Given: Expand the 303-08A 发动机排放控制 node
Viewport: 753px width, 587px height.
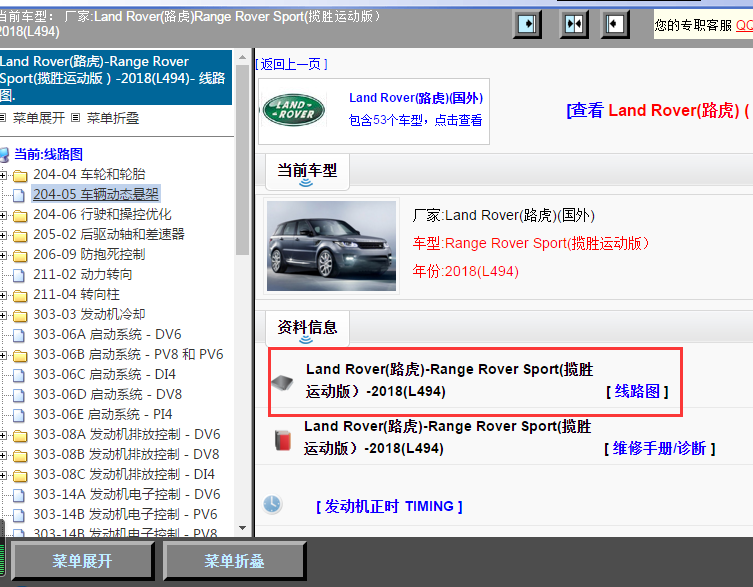Looking at the screenshot, I should pyautogui.click(x=3, y=436).
